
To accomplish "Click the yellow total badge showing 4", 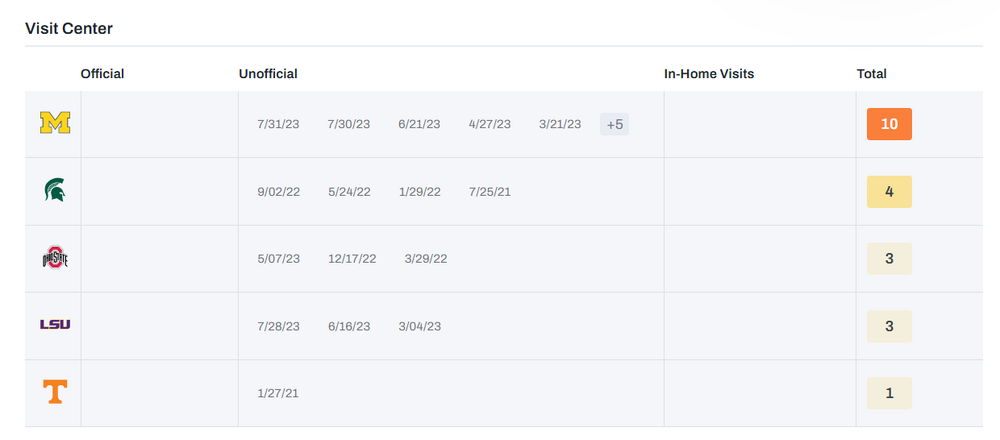I will [889, 191].
